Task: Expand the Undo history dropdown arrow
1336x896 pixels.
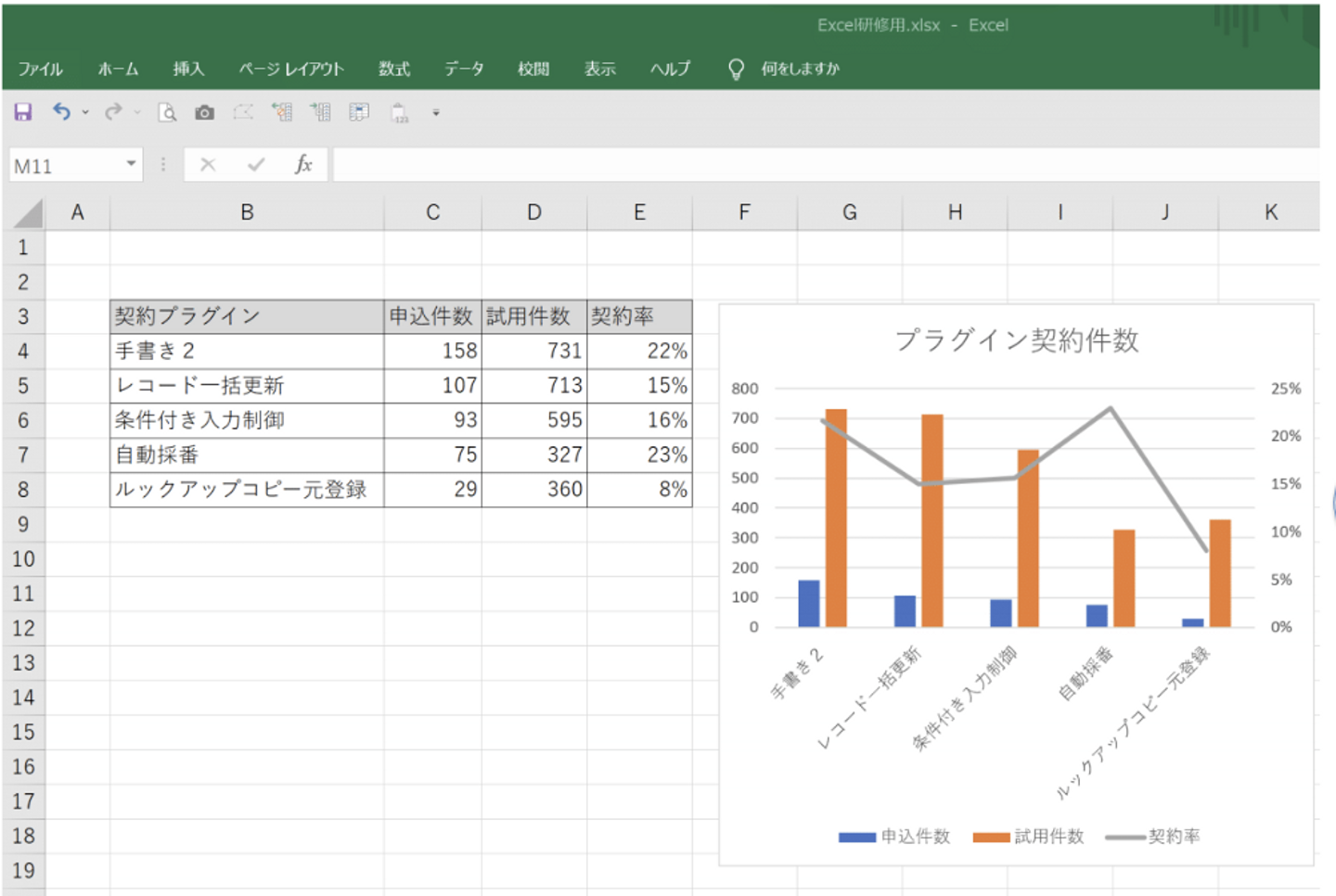Action: click(85, 112)
